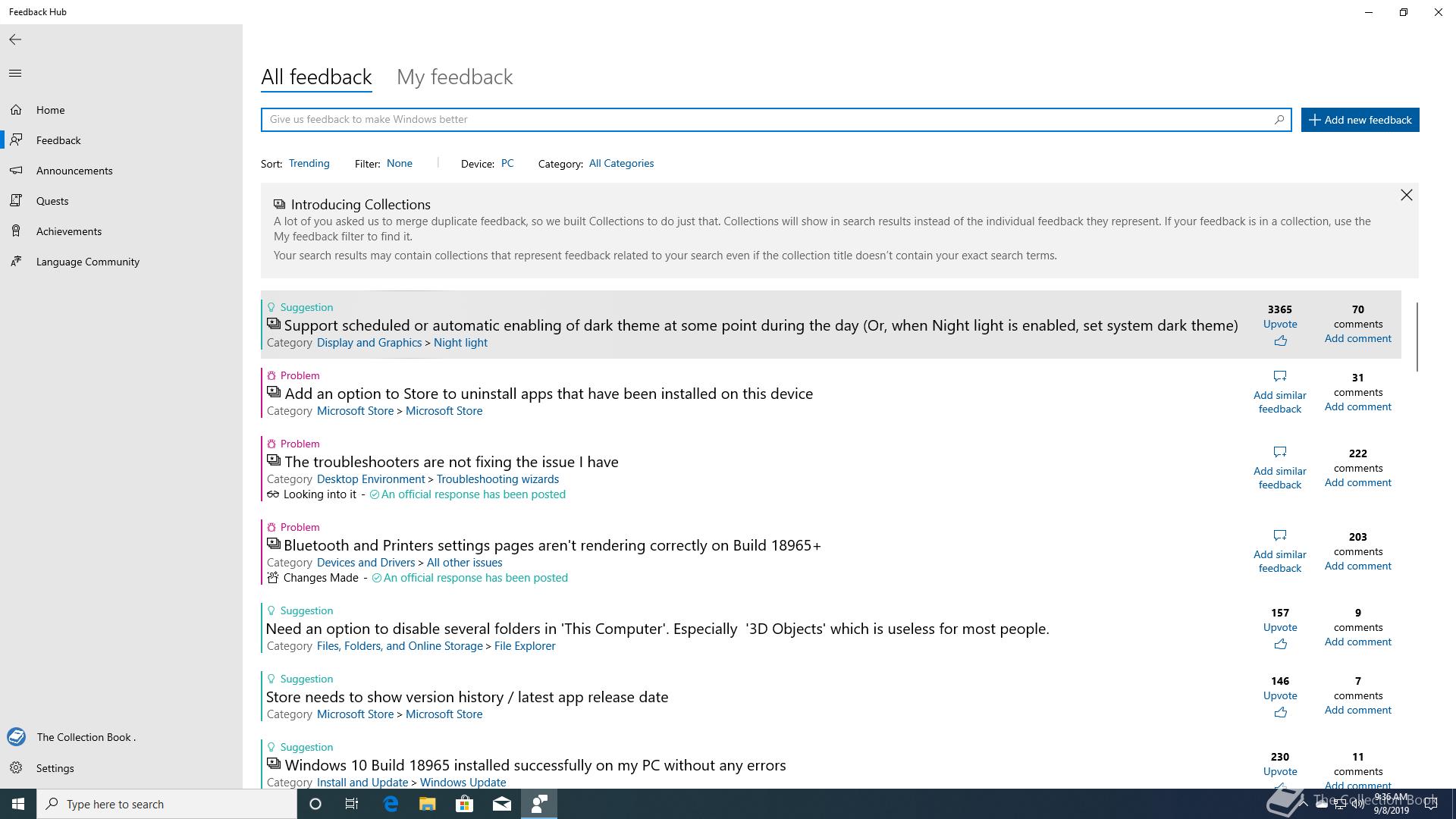The width and height of the screenshot is (1456, 819).
Task: Open the File Explorer category link
Action: pyautogui.click(x=525, y=646)
